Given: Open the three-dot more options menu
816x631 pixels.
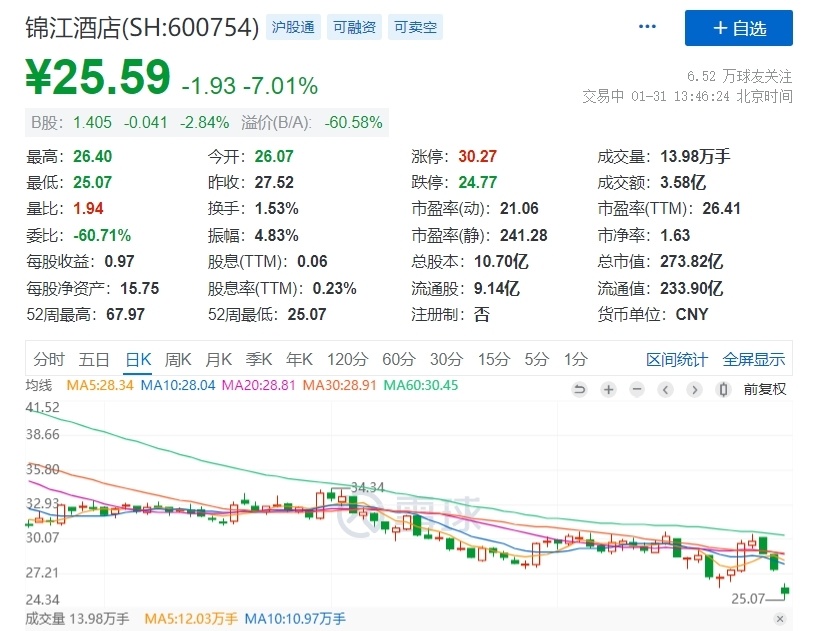Looking at the screenshot, I should tap(647, 27).
